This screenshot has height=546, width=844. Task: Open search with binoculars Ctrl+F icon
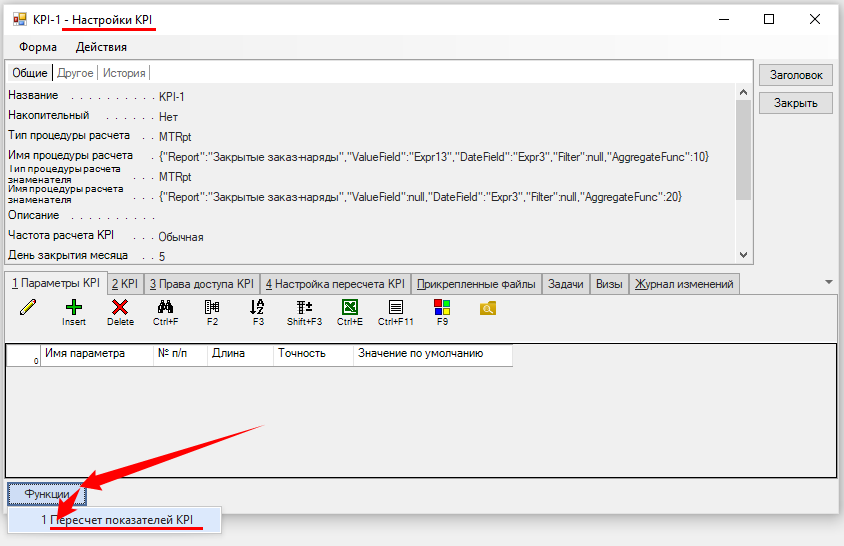(x=166, y=309)
